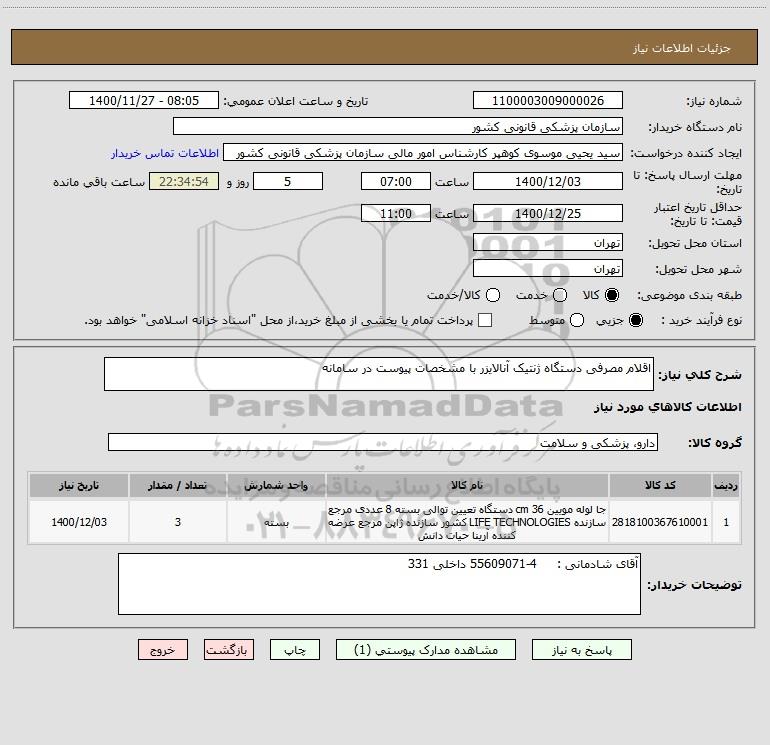Open مشاهده مدارک پیوستی (1) attachments
Screen dimensions: 770x745
click(426, 650)
